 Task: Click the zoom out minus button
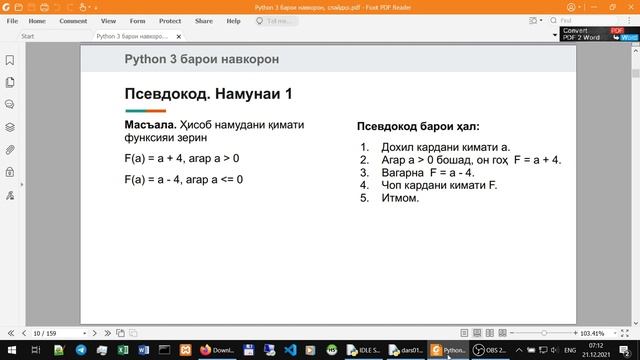coord(512,333)
